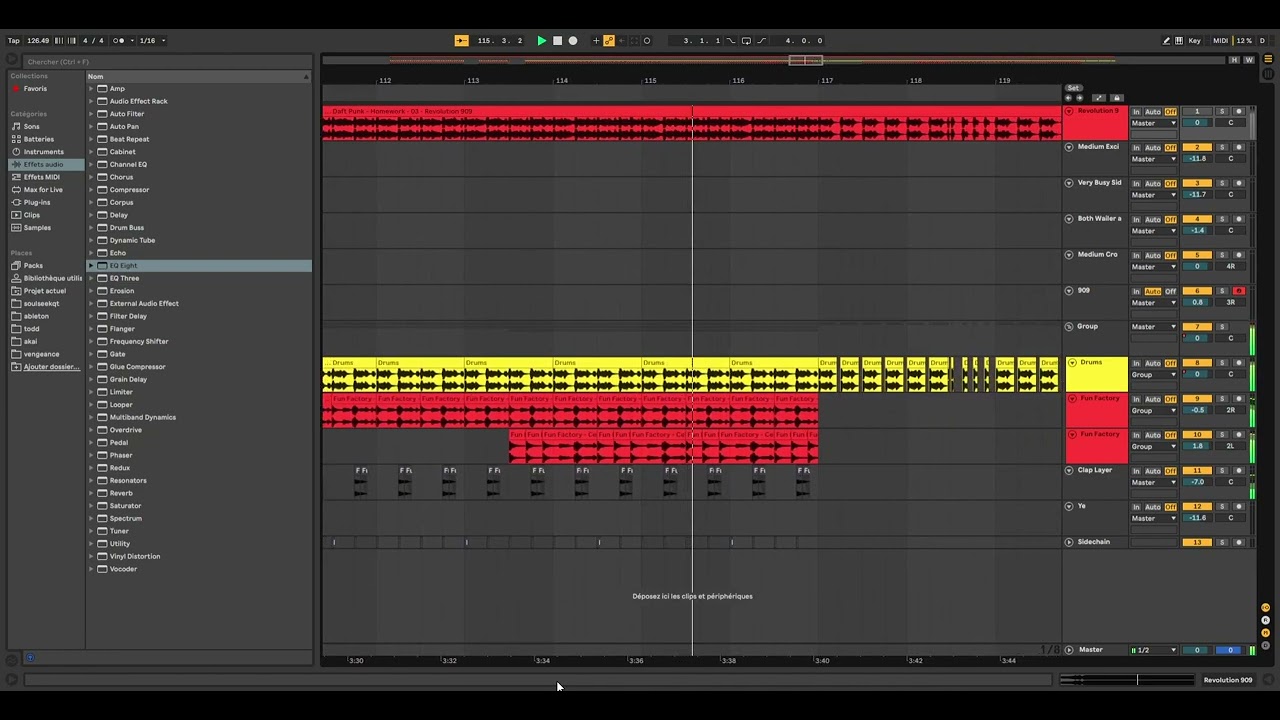Arm track 6 909 for recording
This screenshot has width=1280, height=720.
[1238, 291]
